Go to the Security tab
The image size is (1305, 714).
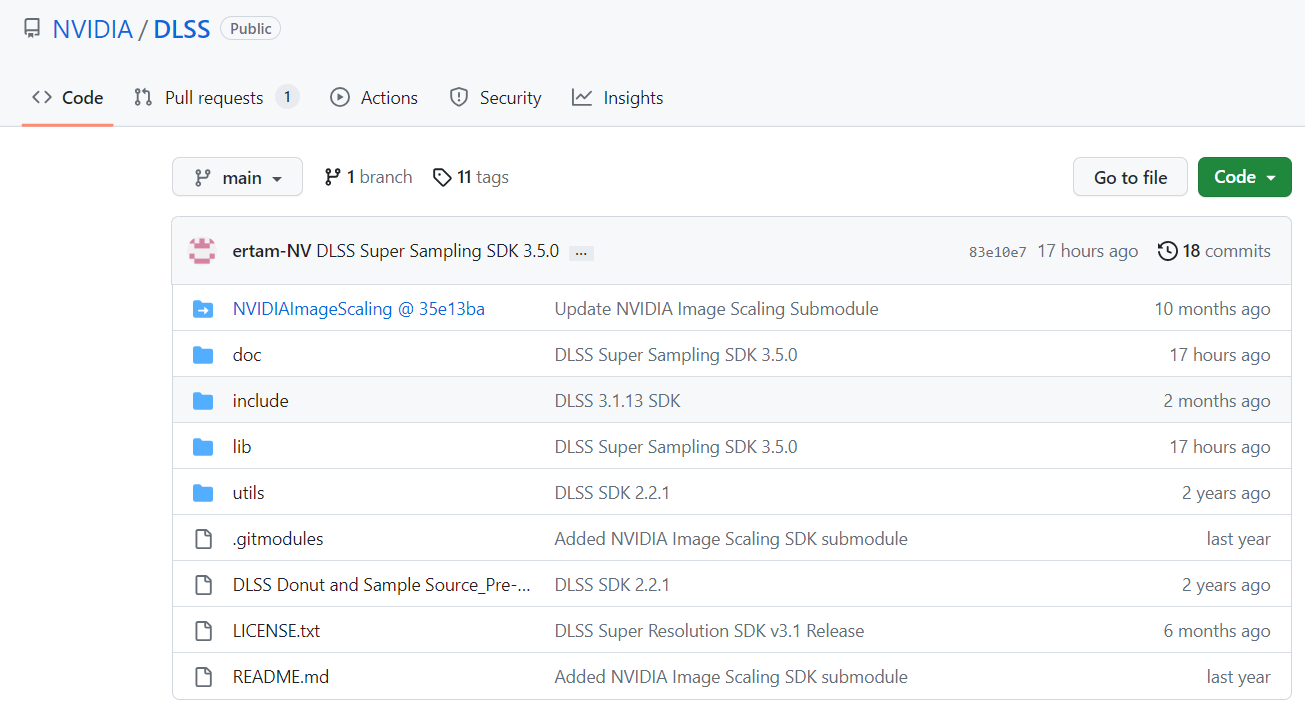click(x=496, y=98)
